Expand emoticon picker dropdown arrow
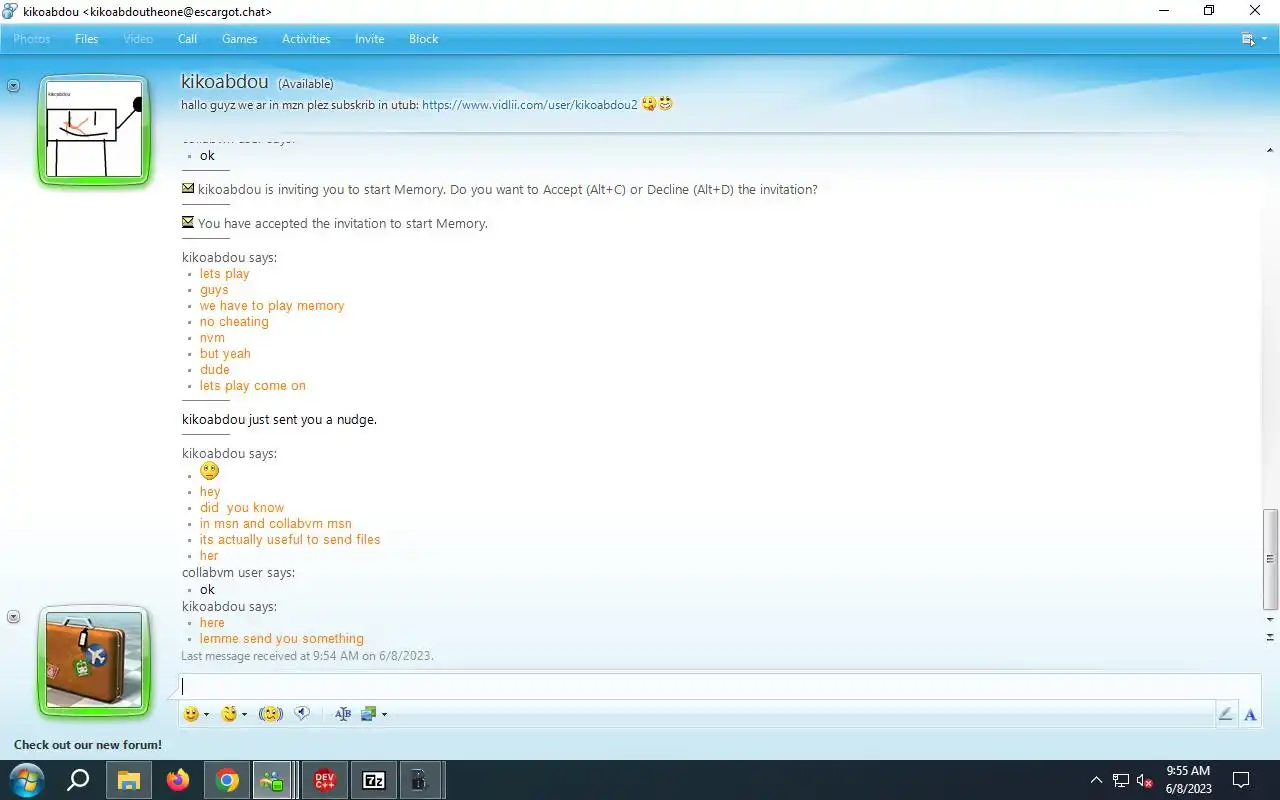This screenshot has width=1280, height=800. [x=206, y=715]
